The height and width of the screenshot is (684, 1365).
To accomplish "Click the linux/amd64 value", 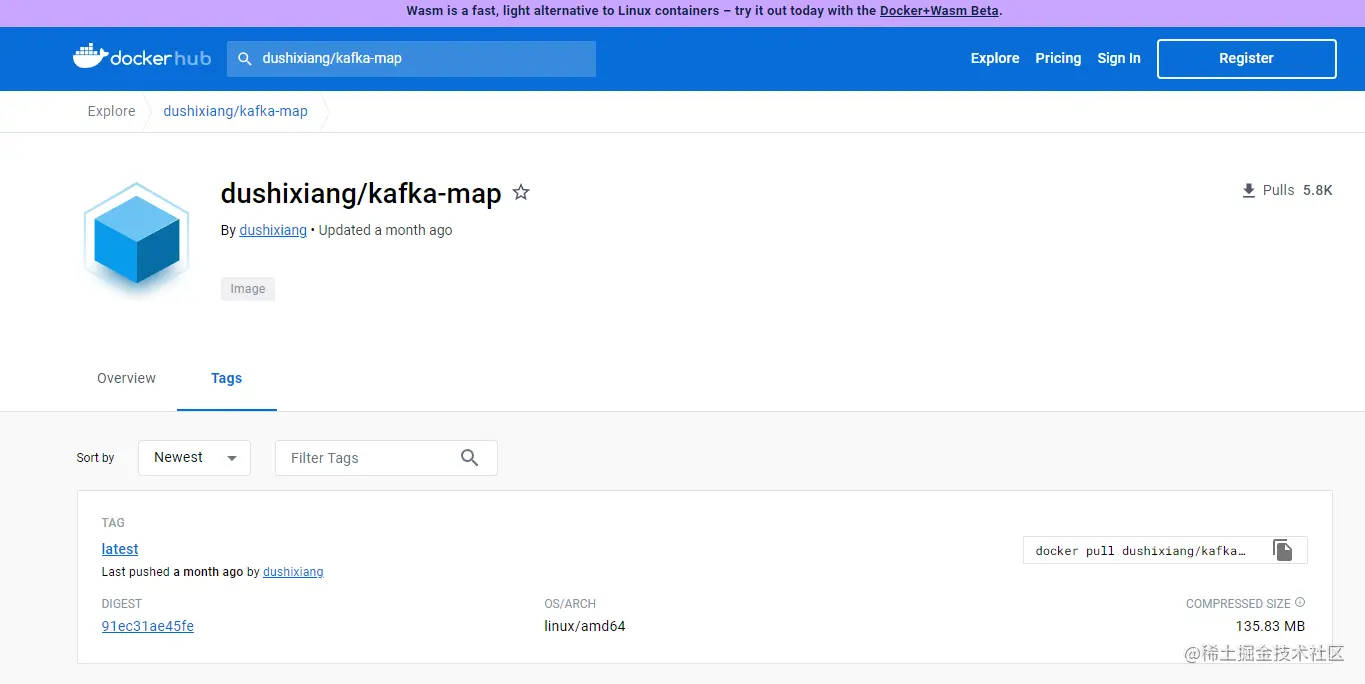I will (x=585, y=626).
